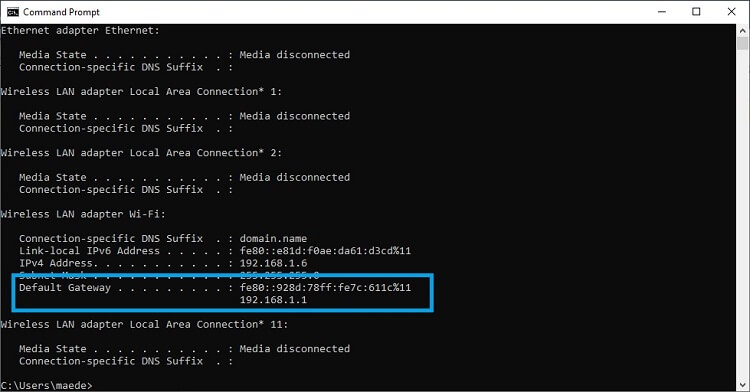
Task: Click 'Media disconnected' under Local Area Connection* 11
Action: pyautogui.click(x=295, y=349)
